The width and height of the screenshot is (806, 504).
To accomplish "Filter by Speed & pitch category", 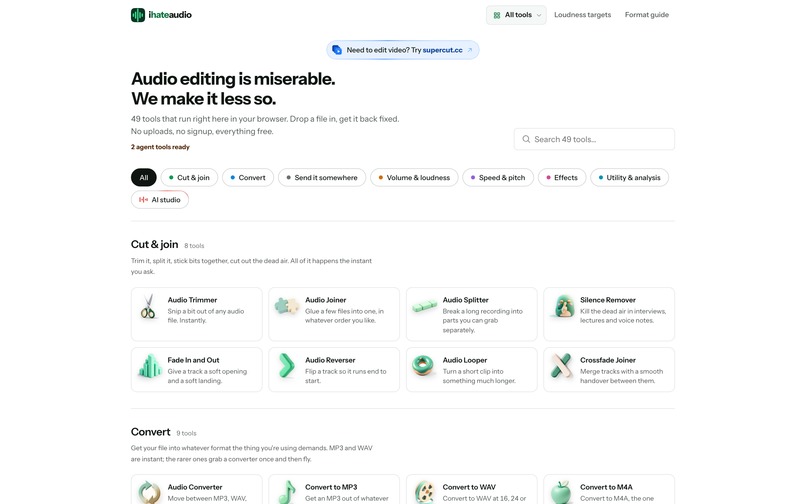I will click(x=498, y=177).
